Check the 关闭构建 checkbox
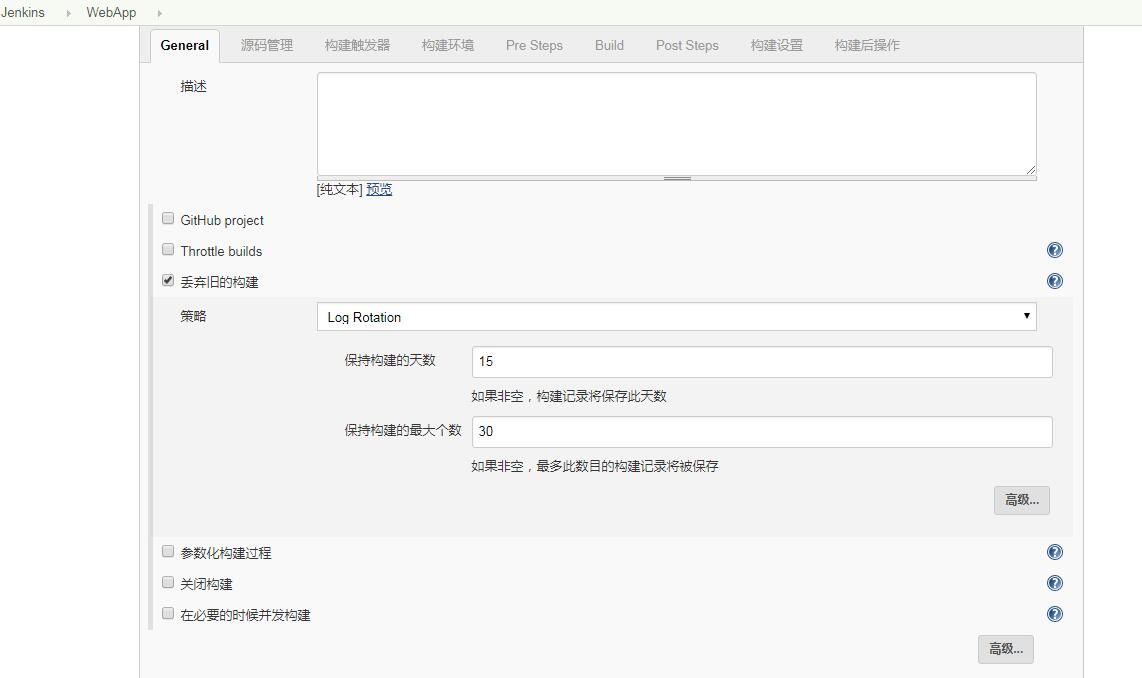Screen dimensions: 1142x678 (168, 583)
